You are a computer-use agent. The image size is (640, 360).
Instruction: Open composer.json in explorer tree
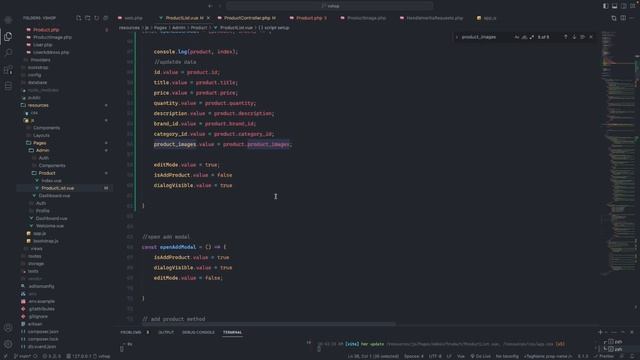tap(43, 331)
